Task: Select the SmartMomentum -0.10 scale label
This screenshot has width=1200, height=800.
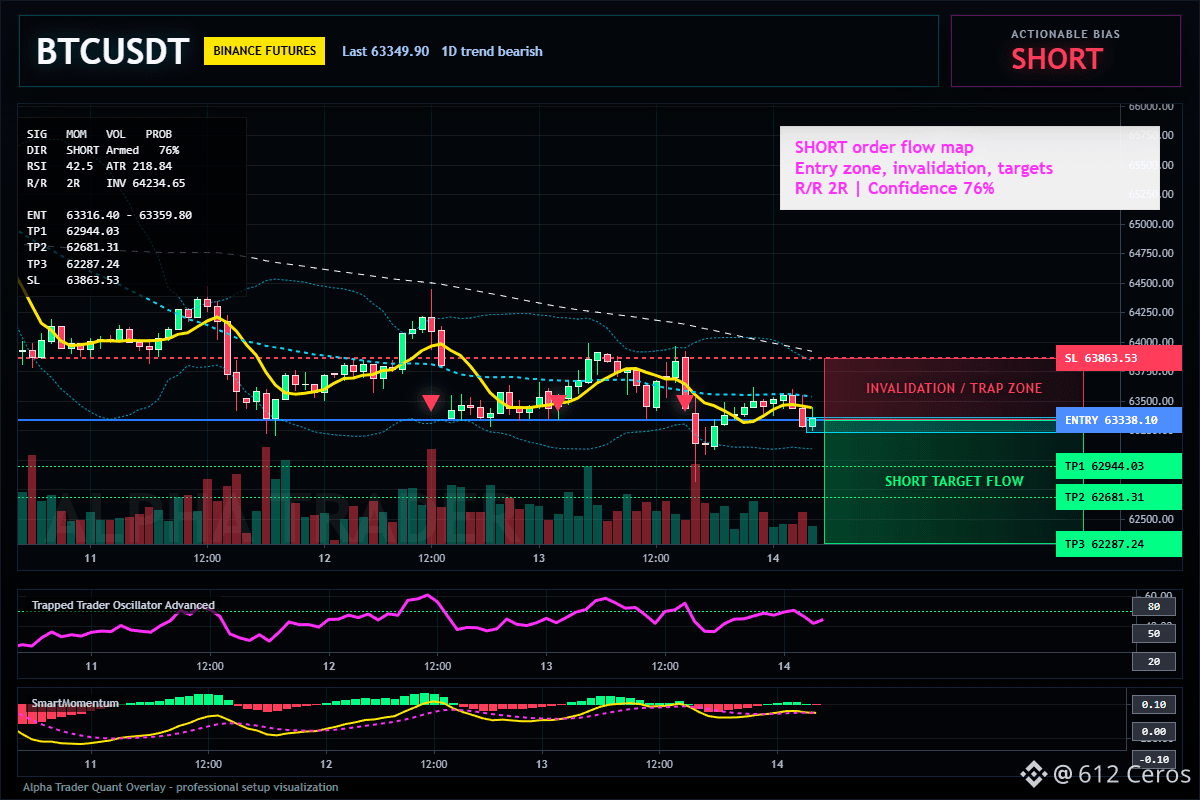Action: [1153, 759]
